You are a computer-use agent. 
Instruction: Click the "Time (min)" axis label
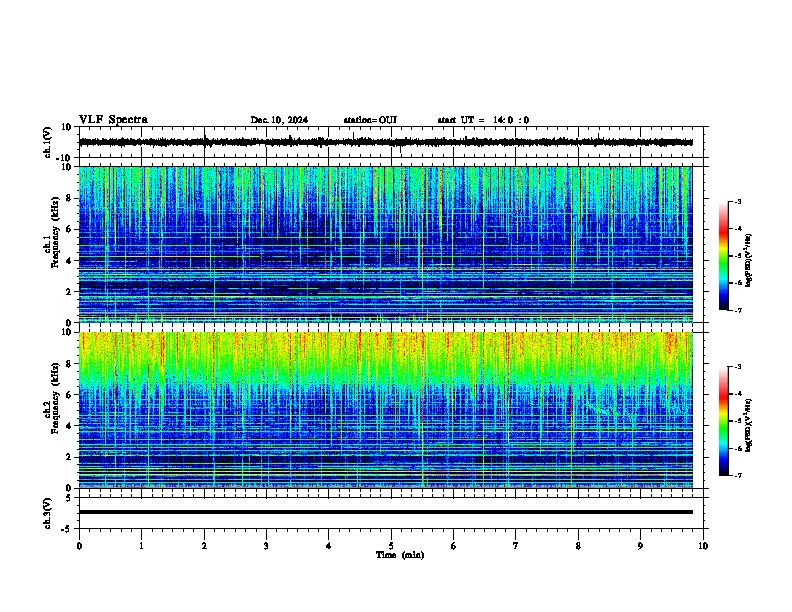[400, 555]
